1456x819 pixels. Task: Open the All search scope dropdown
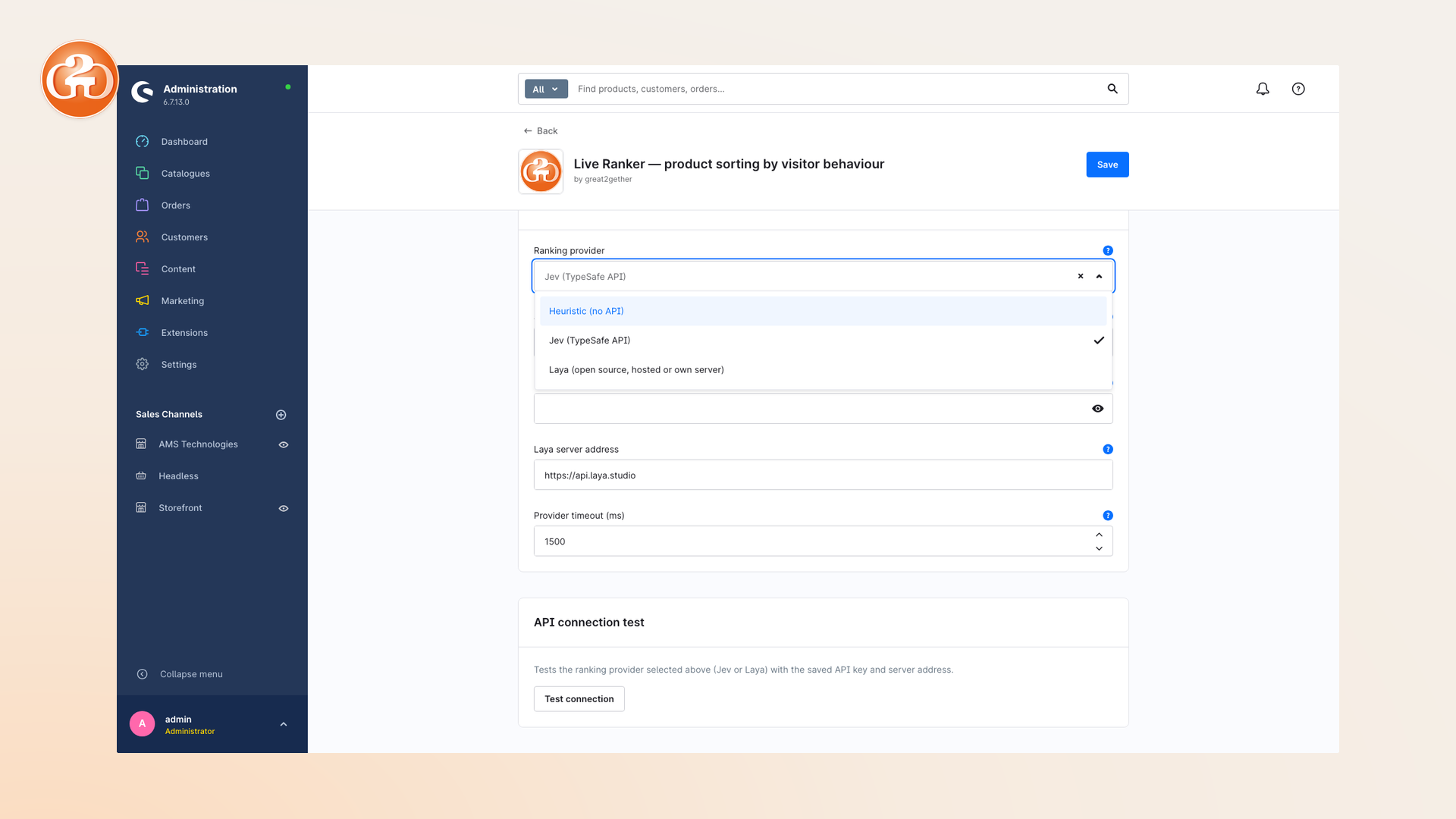click(546, 89)
